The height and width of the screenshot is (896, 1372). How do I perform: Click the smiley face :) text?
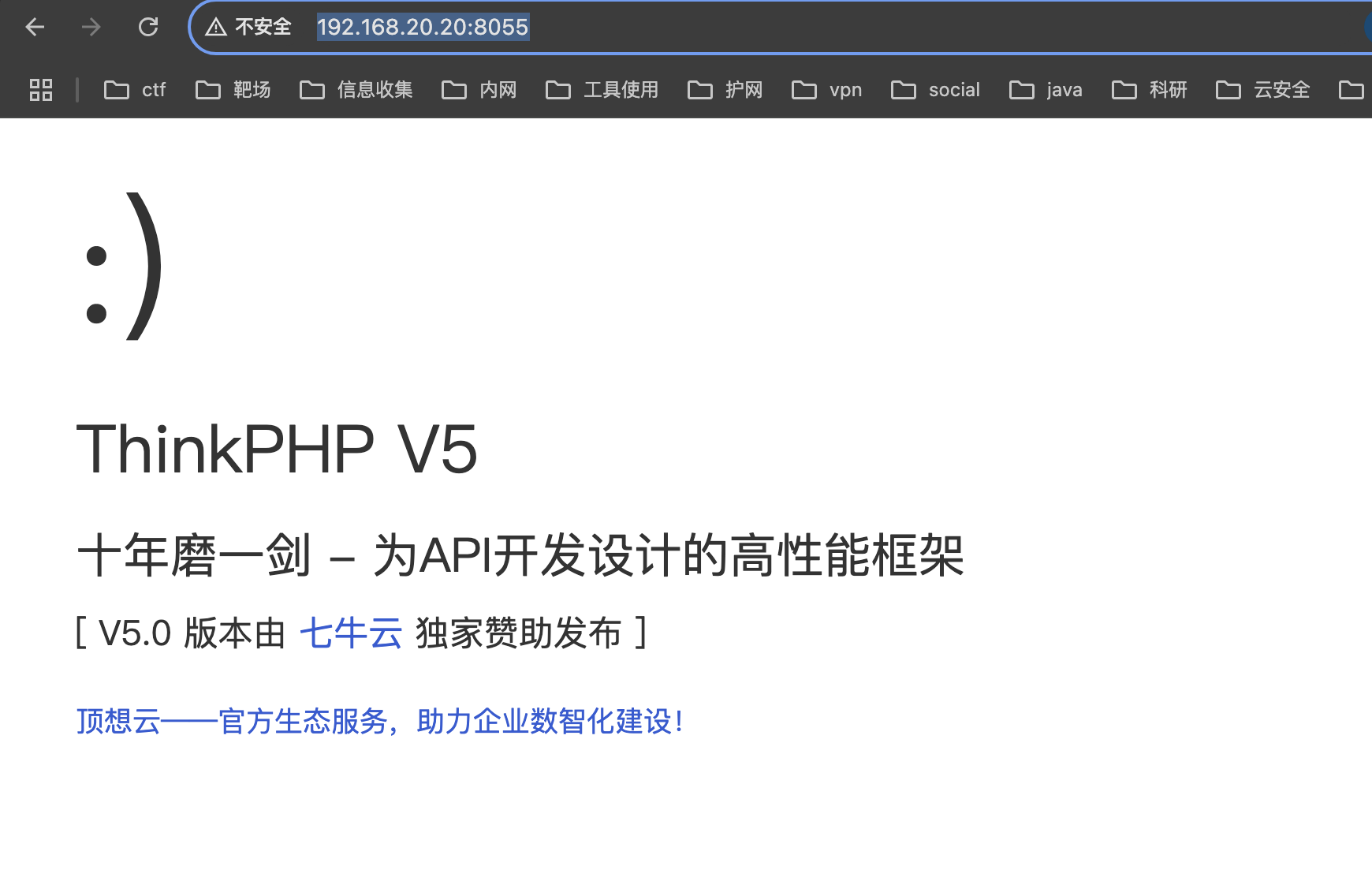(123, 267)
